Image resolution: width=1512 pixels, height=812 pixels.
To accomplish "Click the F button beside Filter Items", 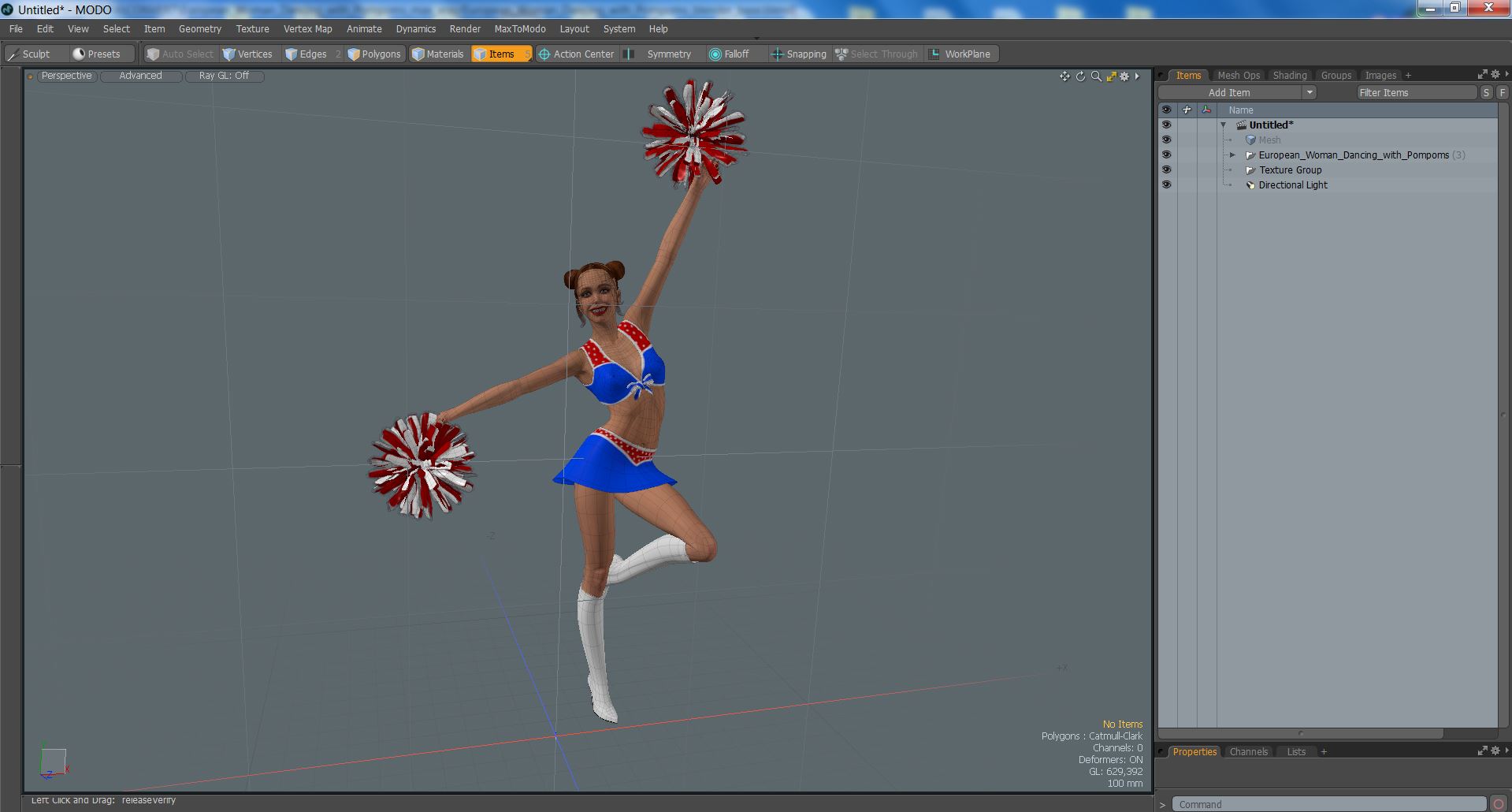I will click(x=1503, y=92).
